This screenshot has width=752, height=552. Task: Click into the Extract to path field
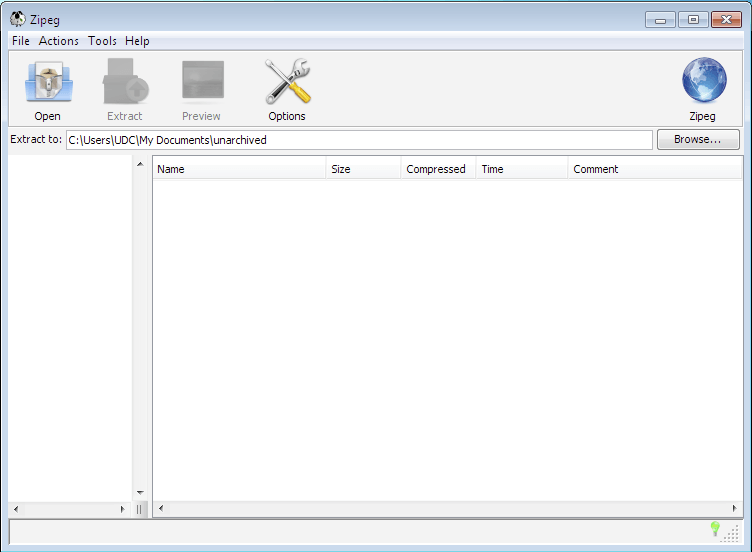pyautogui.click(x=359, y=140)
